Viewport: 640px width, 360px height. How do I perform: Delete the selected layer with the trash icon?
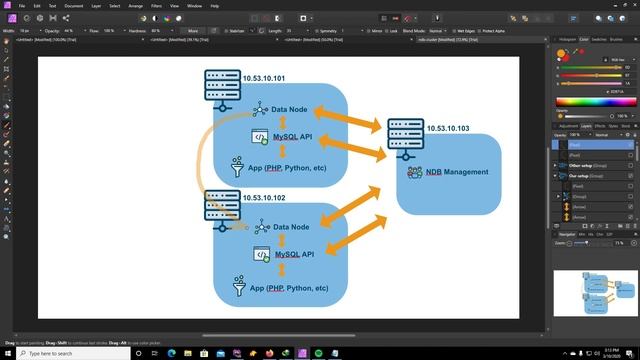click(635, 226)
